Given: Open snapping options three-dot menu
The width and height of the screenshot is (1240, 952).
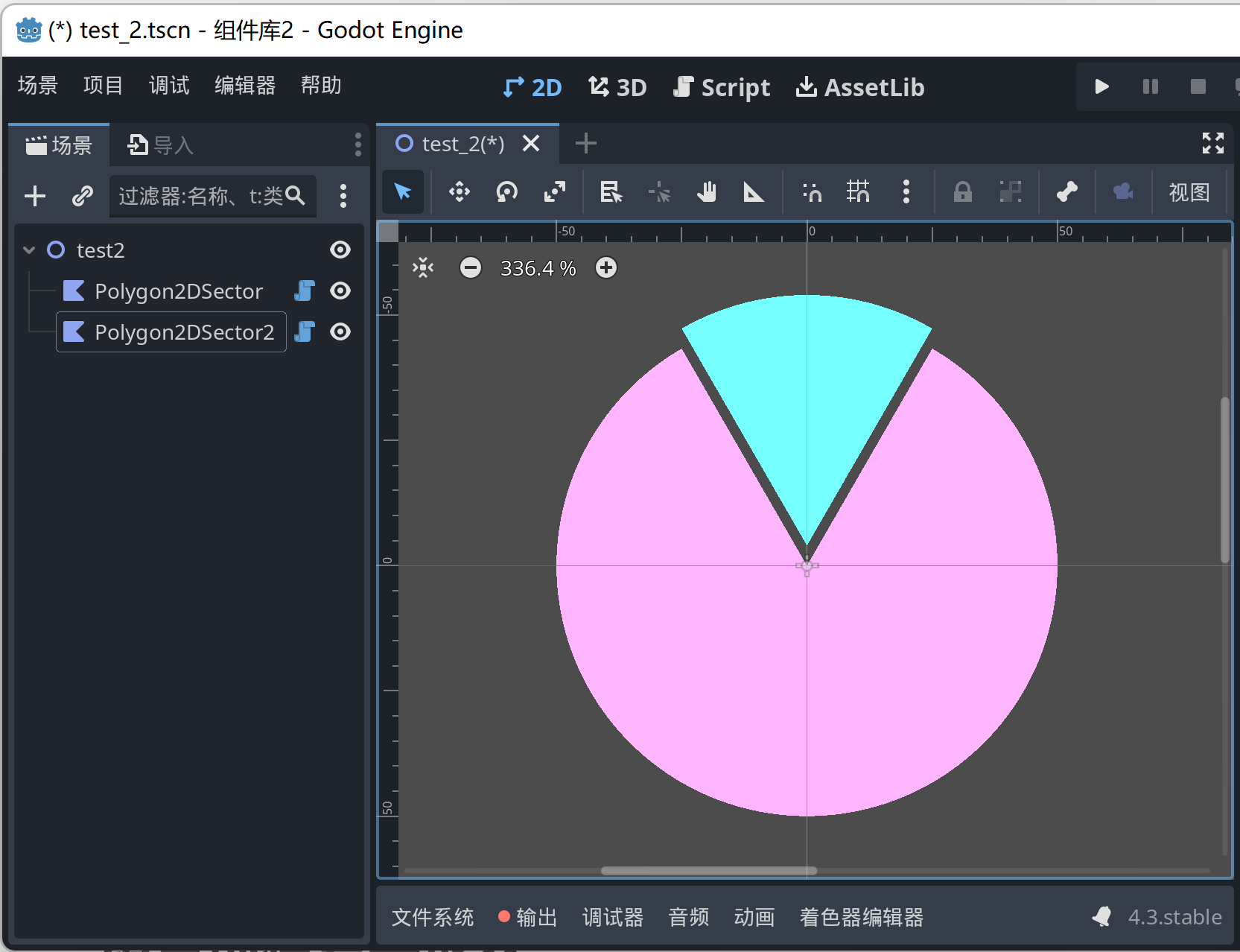Looking at the screenshot, I should coord(906,192).
